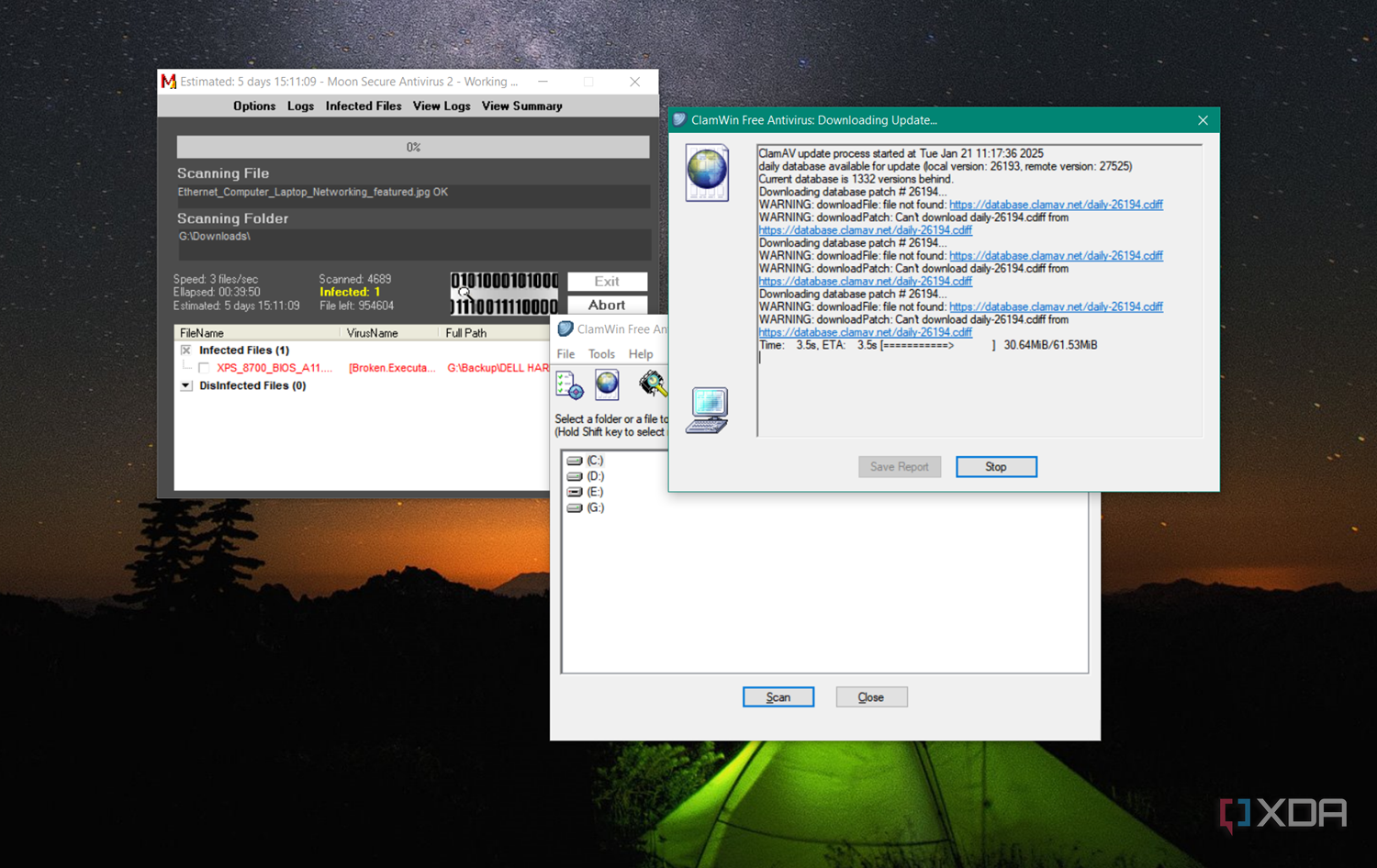The height and width of the screenshot is (868, 1377).
Task: Stop the ClamWin database download
Action: tap(996, 466)
